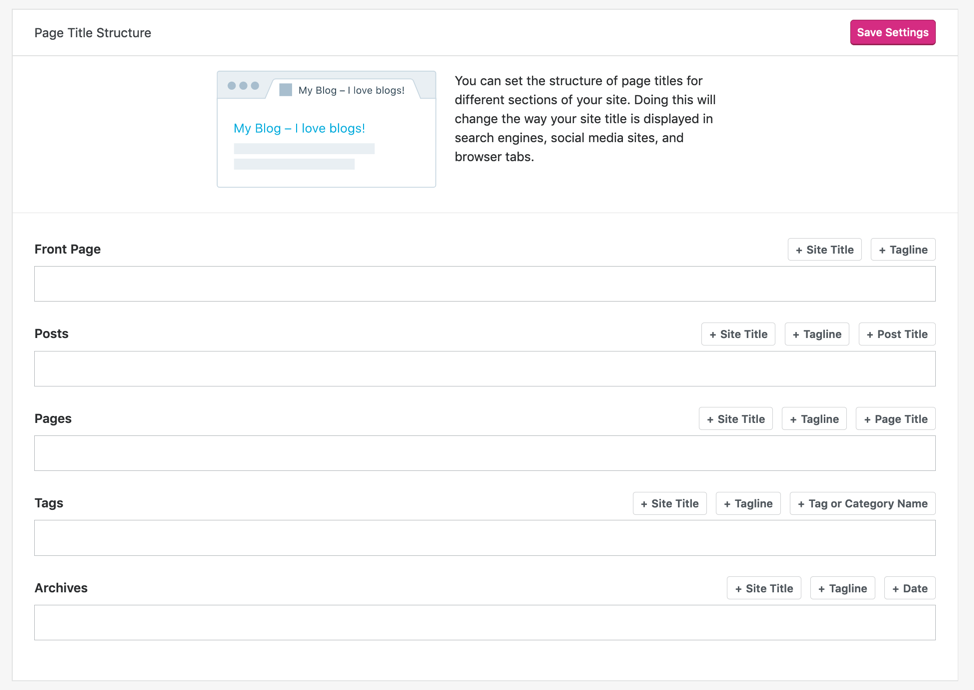Add Site Title token to Front Page
The height and width of the screenshot is (690, 974).
824,250
